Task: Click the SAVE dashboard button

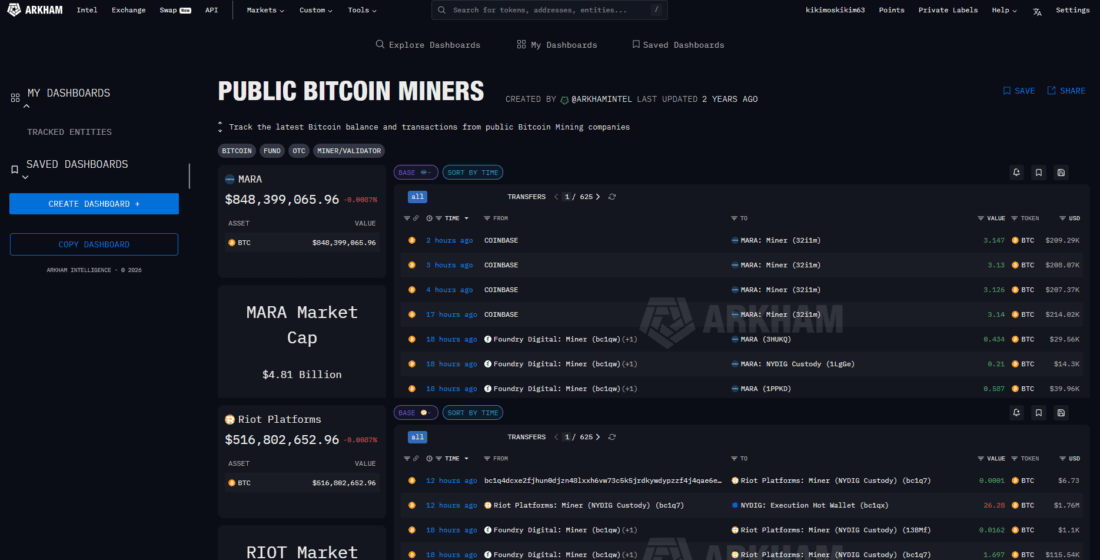Action: tap(1019, 91)
